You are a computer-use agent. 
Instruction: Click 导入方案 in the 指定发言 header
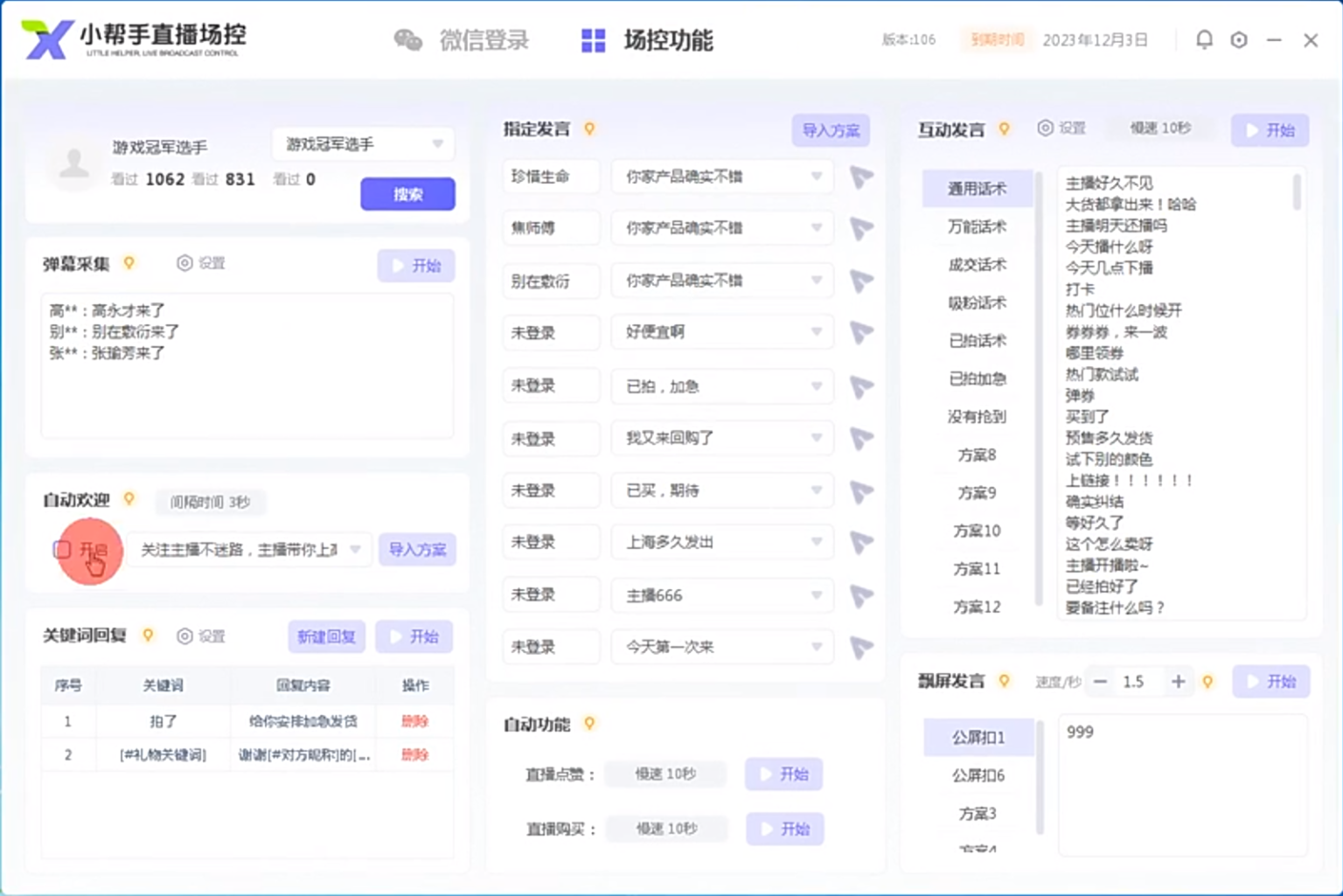[x=831, y=130]
